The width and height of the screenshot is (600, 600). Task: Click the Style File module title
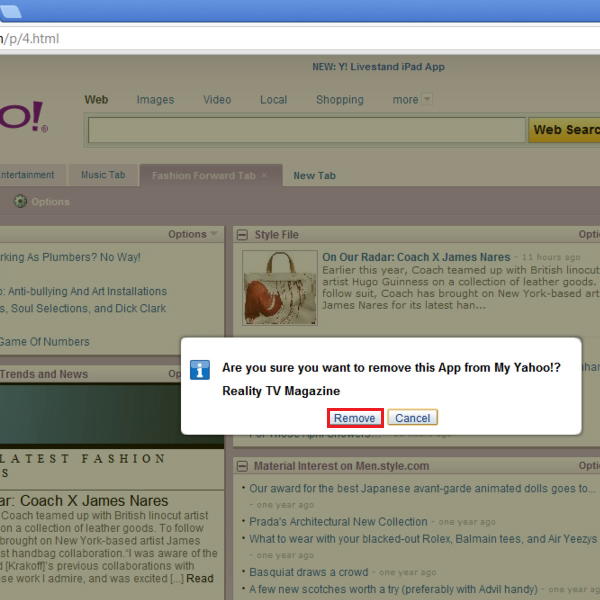pyautogui.click(x=276, y=235)
